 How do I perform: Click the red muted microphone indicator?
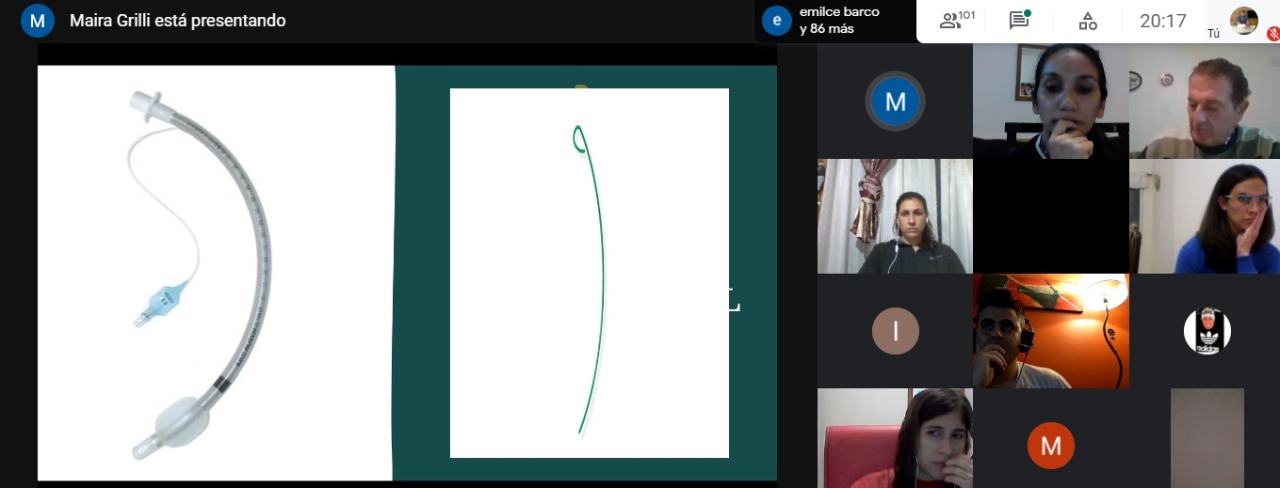(1273, 33)
